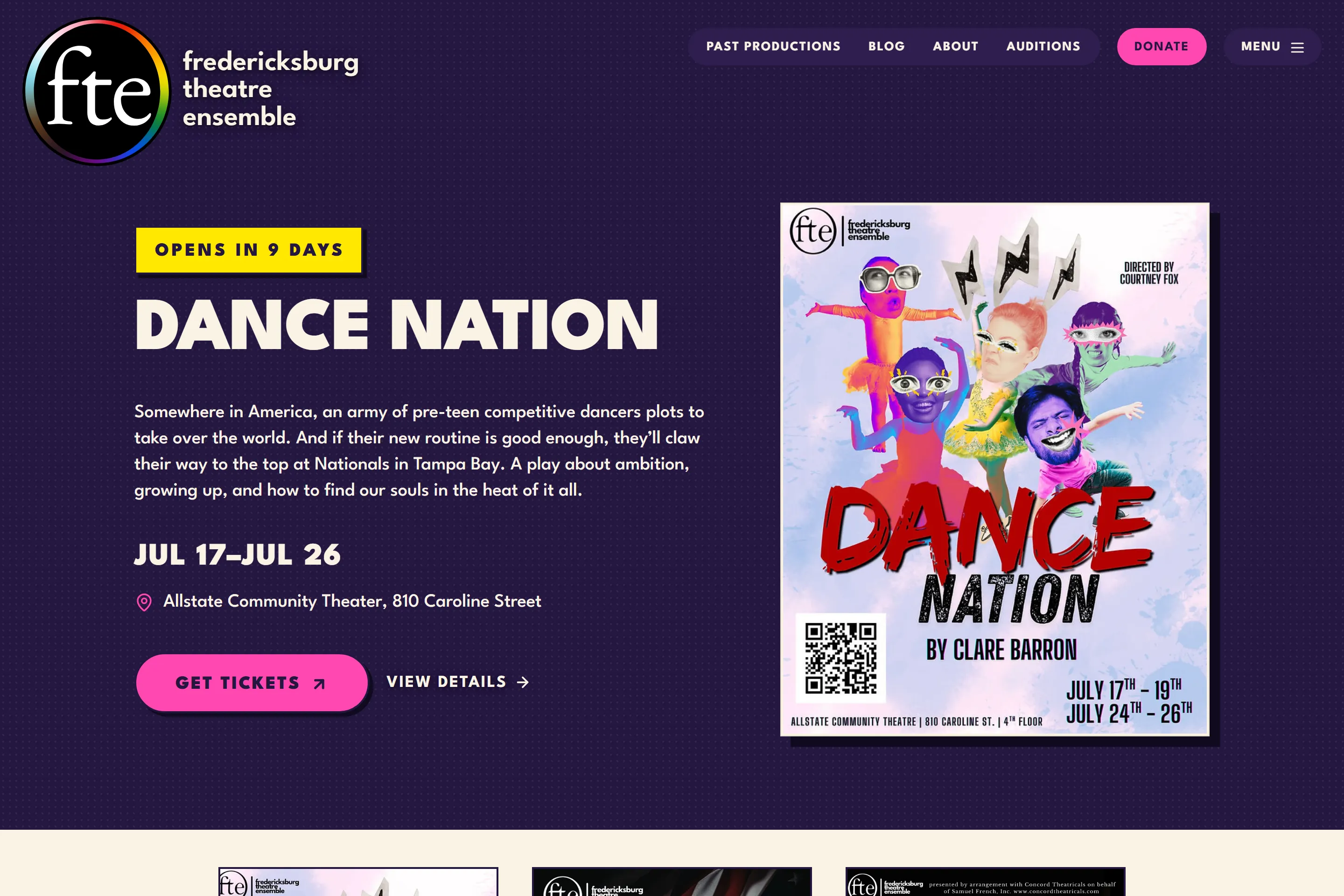Follow the View Details link
This screenshot has height=896, width=1344.
tap(458, 682)
